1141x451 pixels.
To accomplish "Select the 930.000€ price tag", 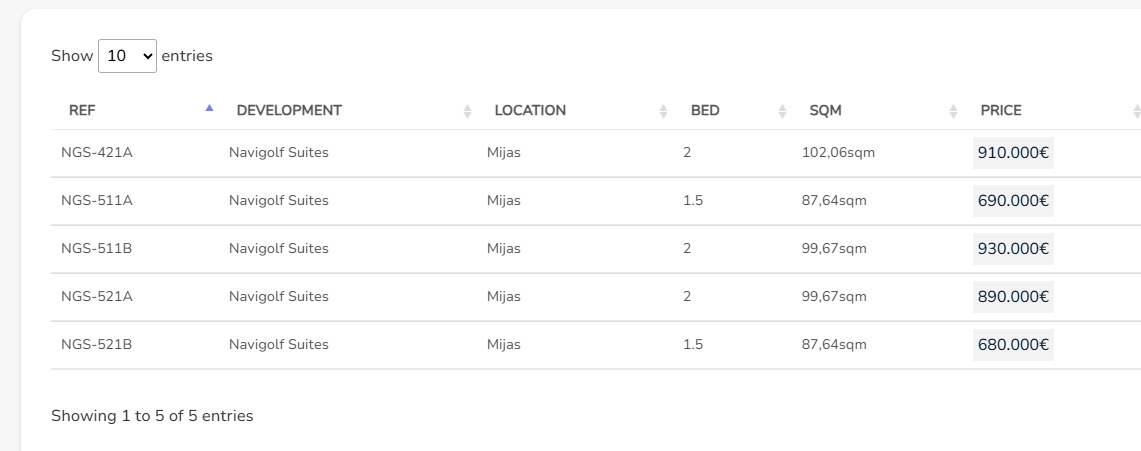I will coord(1013,249).
